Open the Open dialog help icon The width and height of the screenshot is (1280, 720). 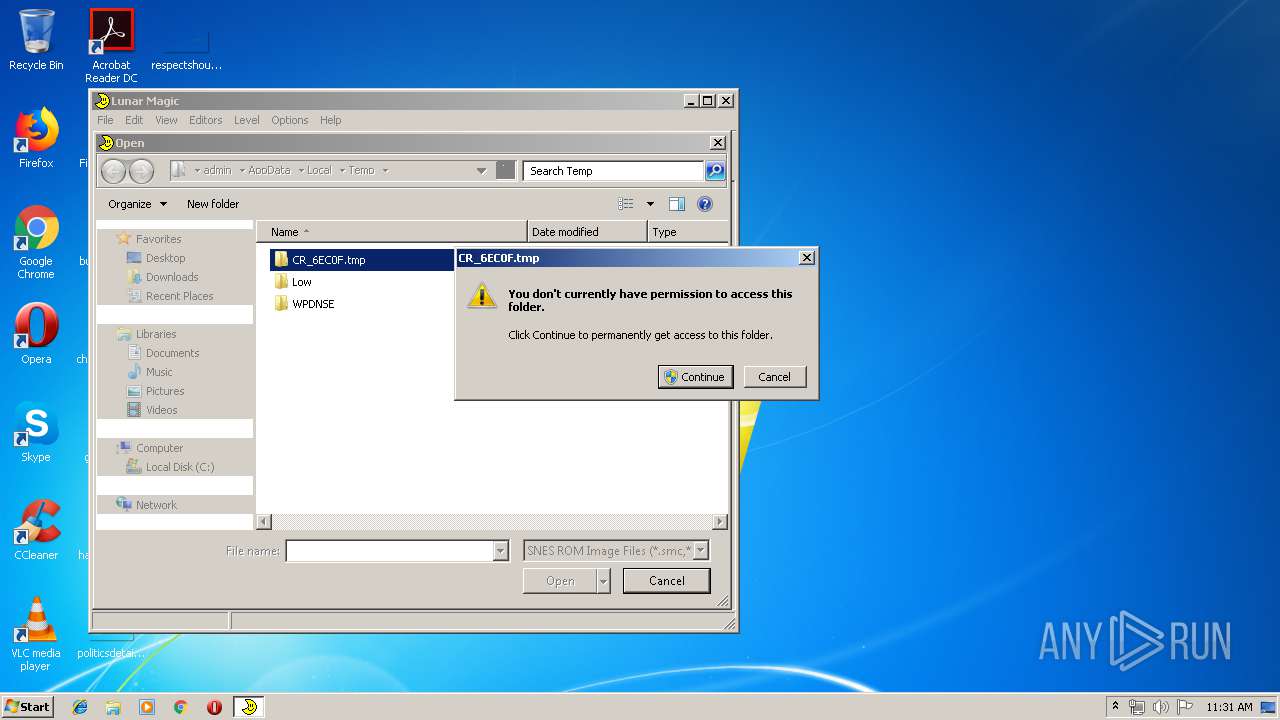pos(705,204)
